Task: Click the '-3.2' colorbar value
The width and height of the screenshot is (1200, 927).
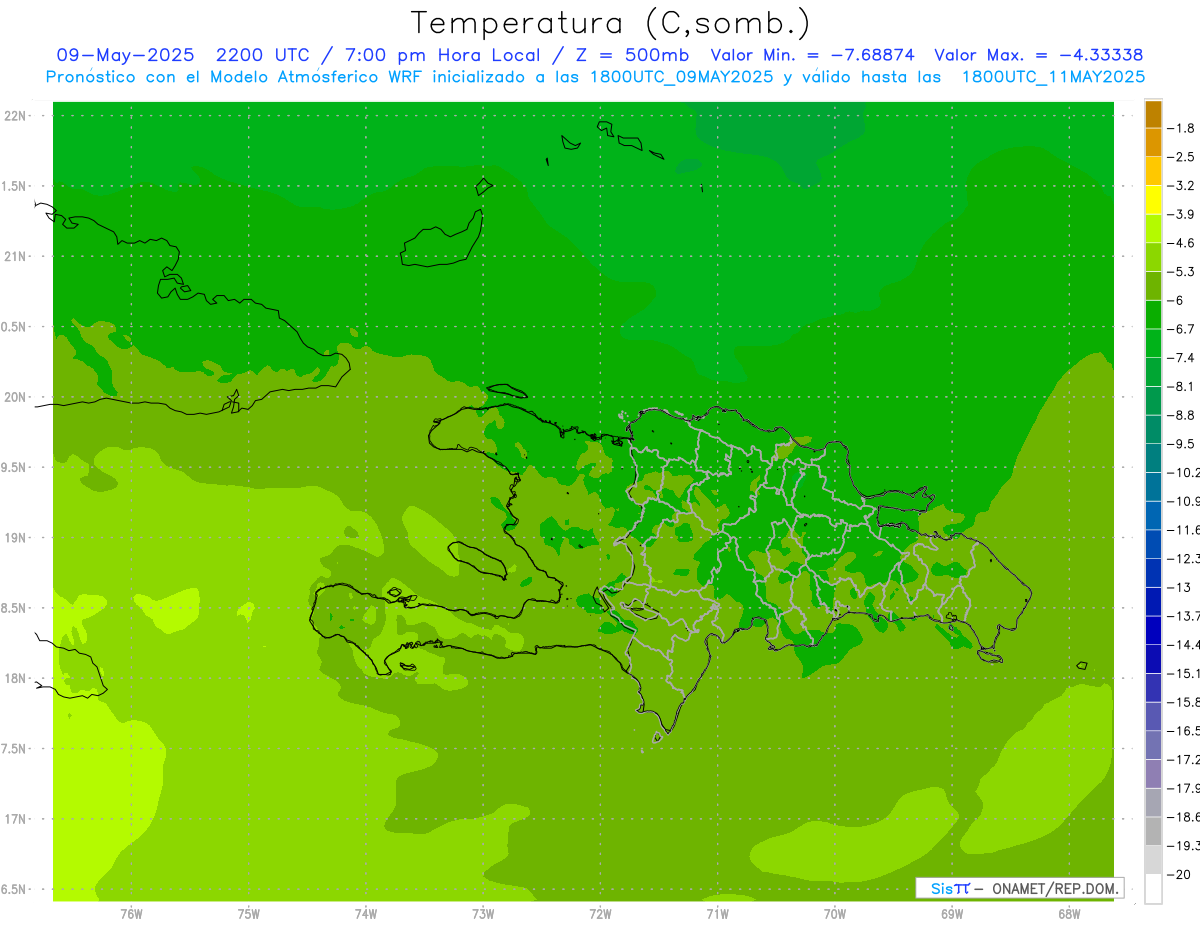Action: coord(1181,185)
